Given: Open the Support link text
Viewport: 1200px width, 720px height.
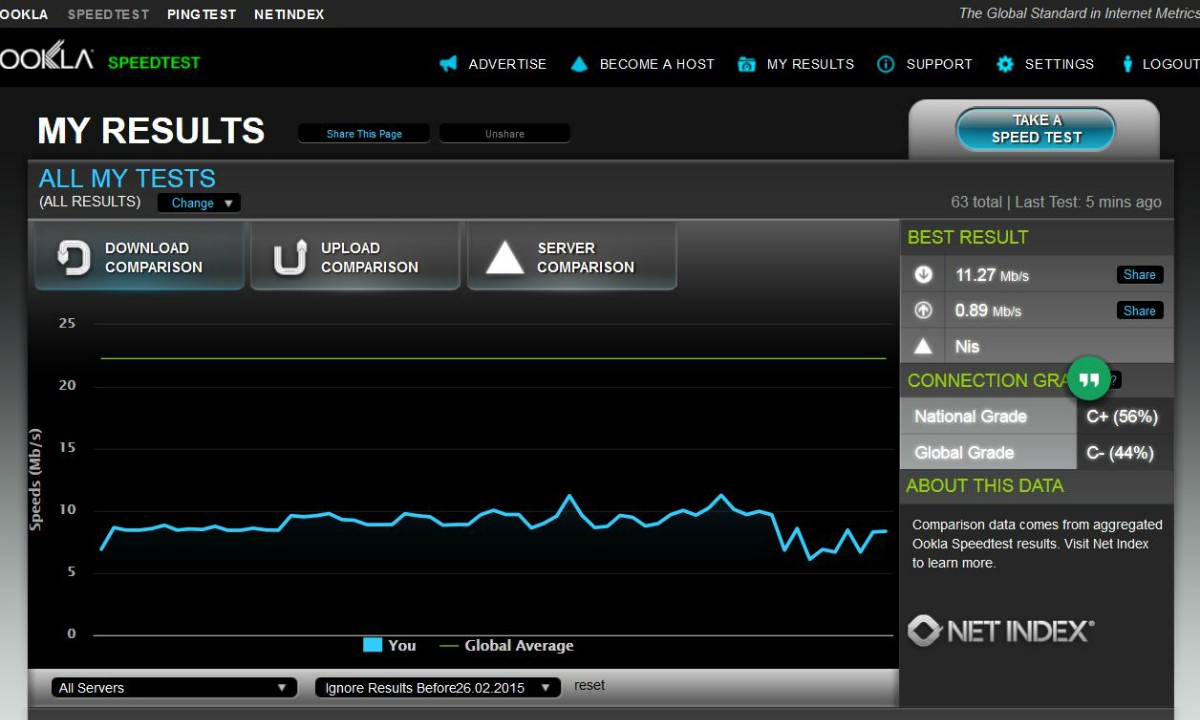Looking at the screenshot, I should pos(939,64).
